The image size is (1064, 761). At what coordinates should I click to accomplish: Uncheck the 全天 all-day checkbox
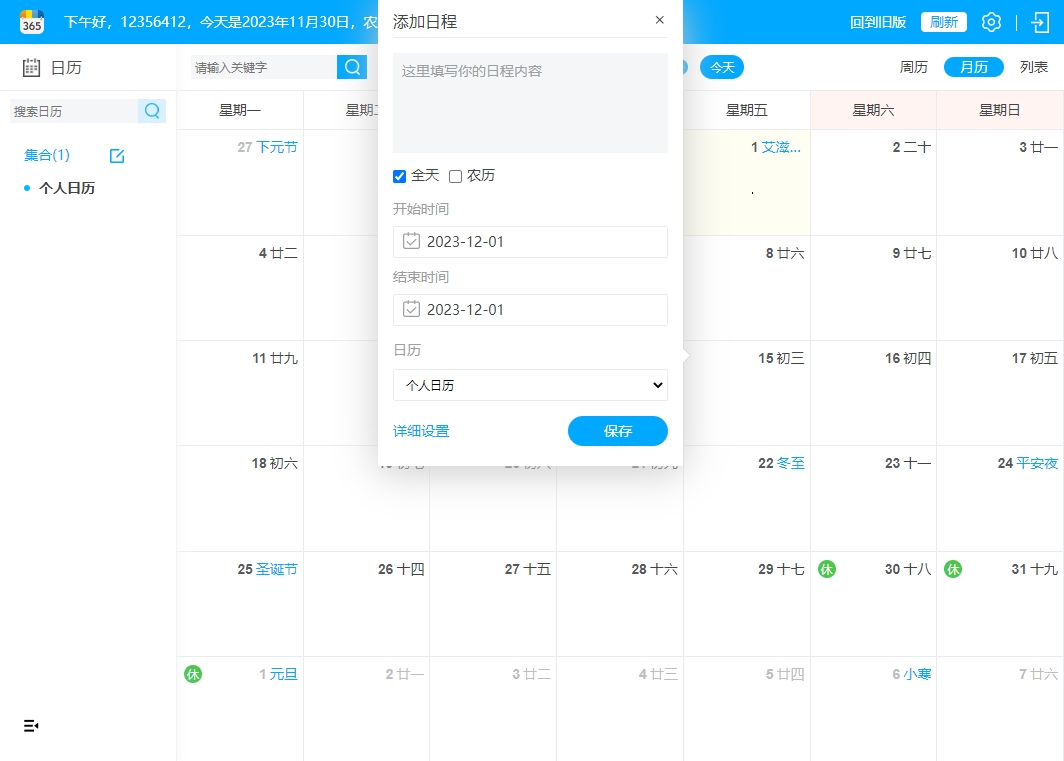pos(400,176)
